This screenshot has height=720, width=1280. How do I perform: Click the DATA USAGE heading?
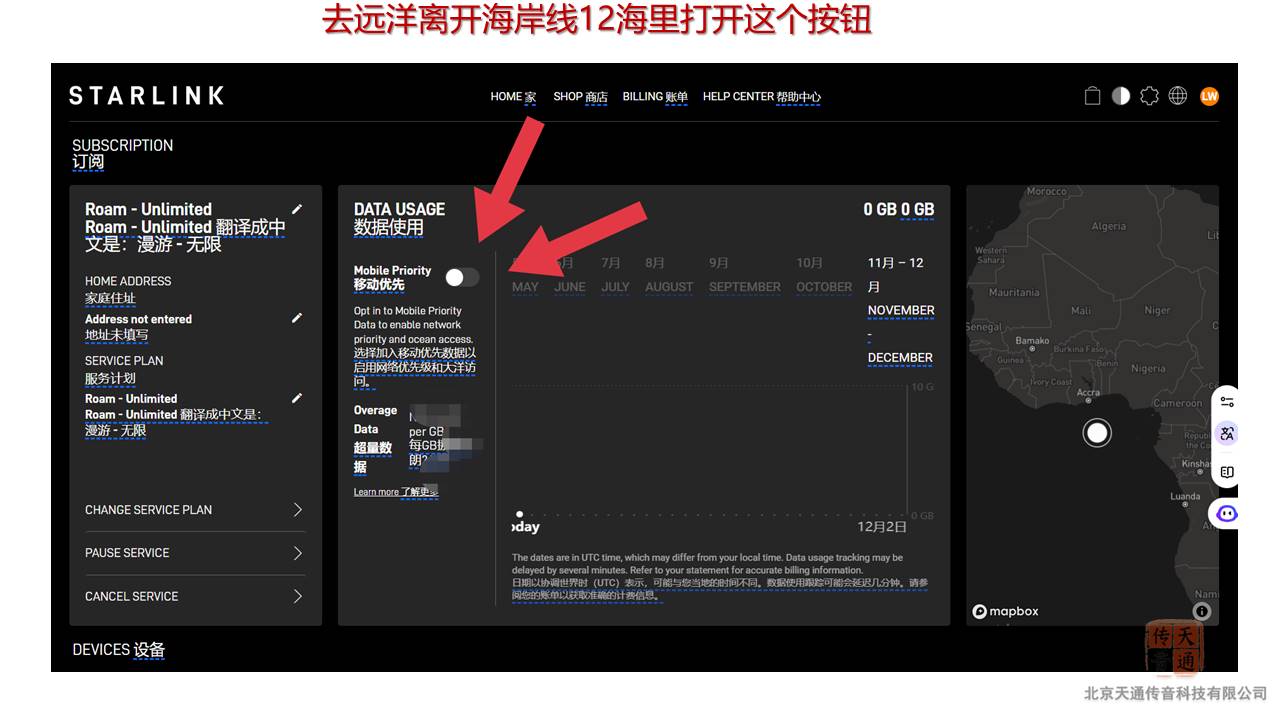point(399,209)
